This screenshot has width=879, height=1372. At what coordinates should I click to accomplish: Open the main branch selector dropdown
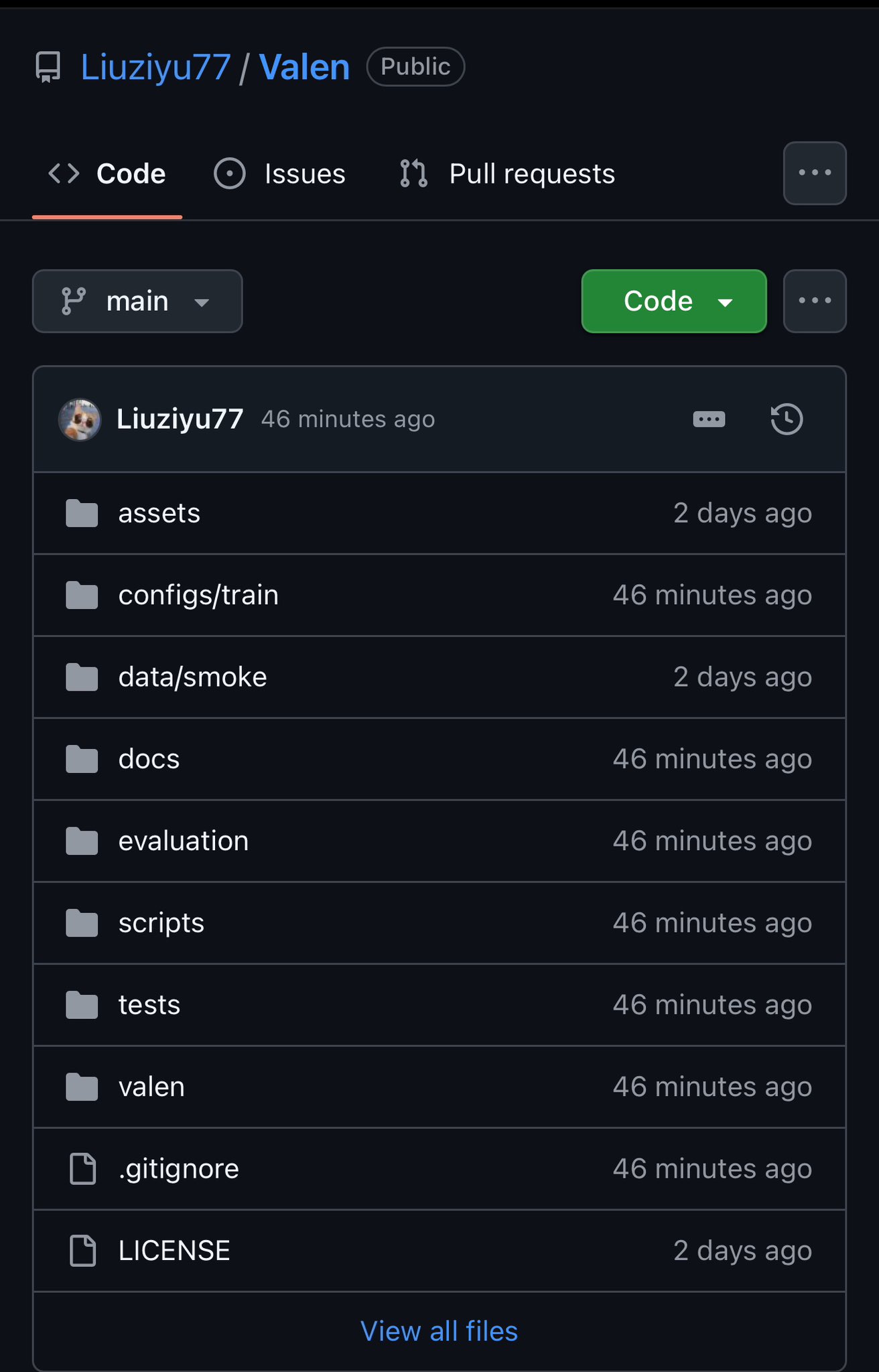(x=137, y=301)
